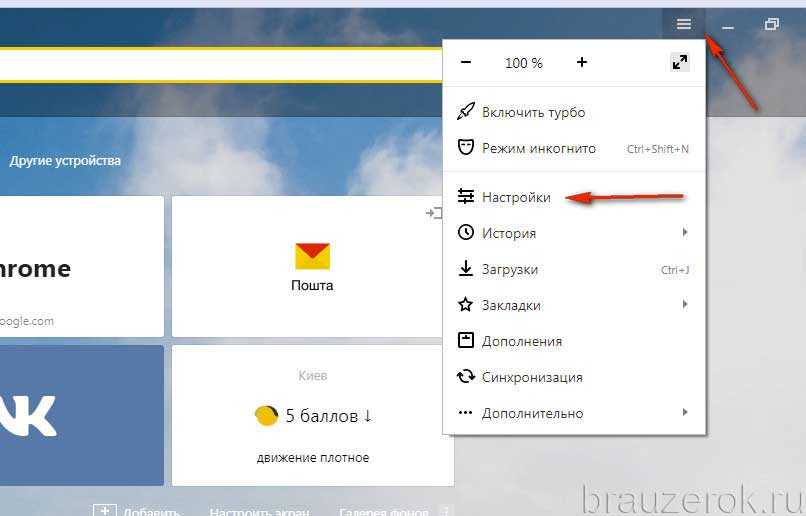Image resolution: width=806 pixels, height=516 pixels.
Task: Select Дополнения menu item
Action: [x=574, y=341]
